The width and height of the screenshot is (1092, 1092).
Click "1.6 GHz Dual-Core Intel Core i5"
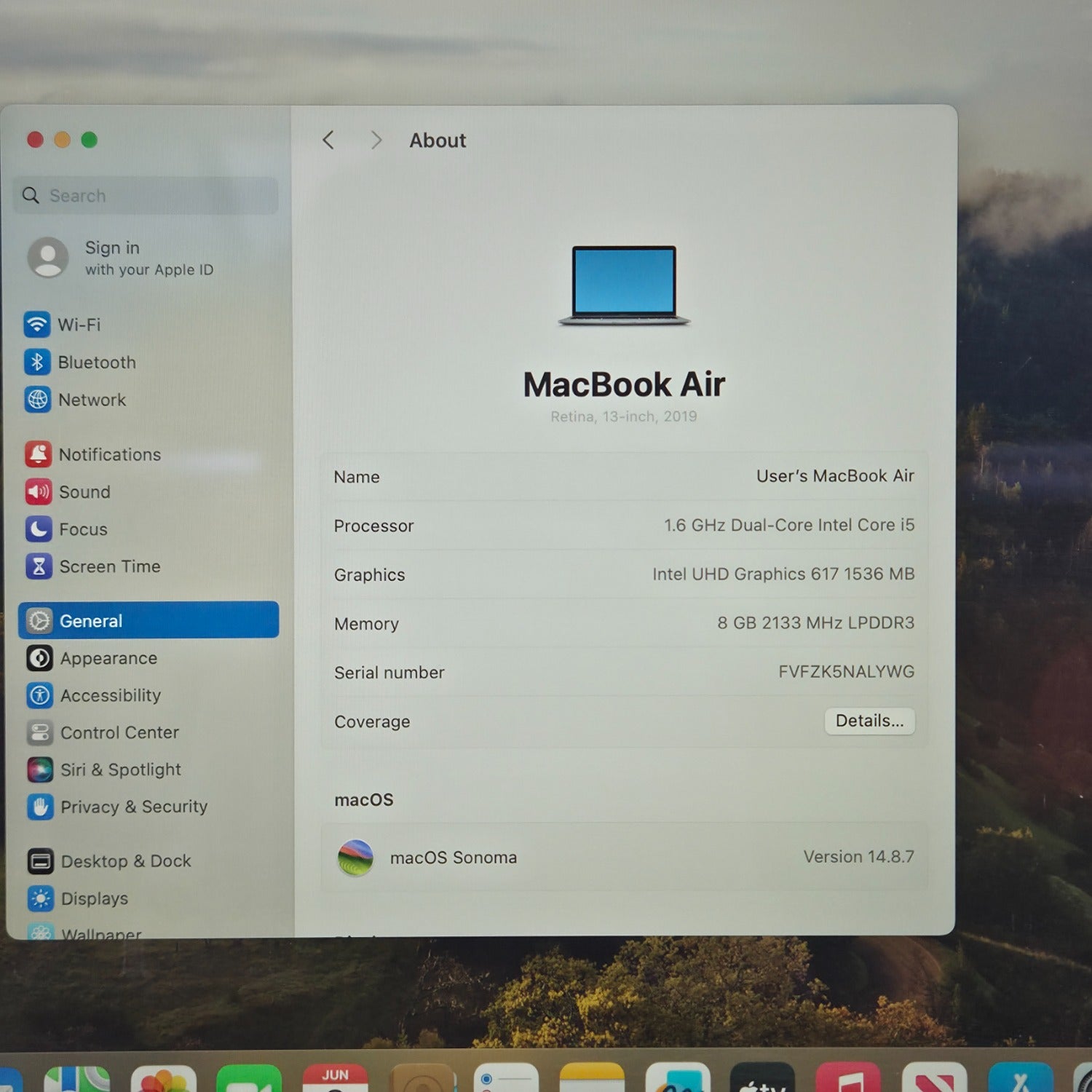[x=789, y=525]
